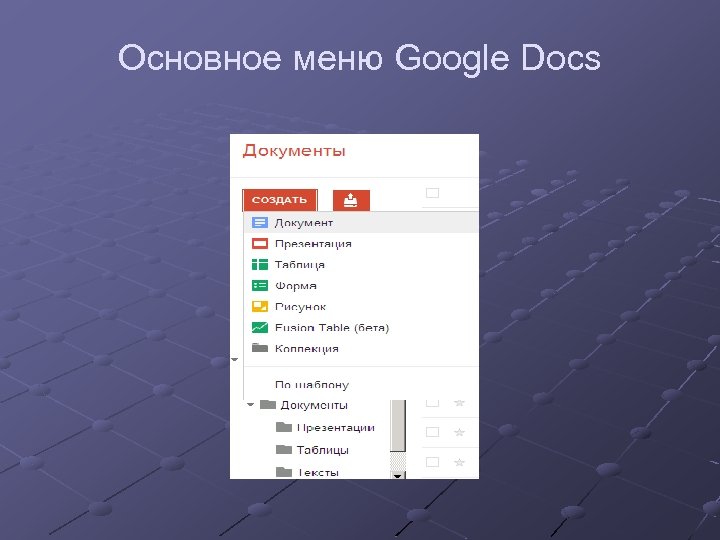Star the item in the Презентации row
The width and height of the screenshot is (720, 540).
(459, 432)
